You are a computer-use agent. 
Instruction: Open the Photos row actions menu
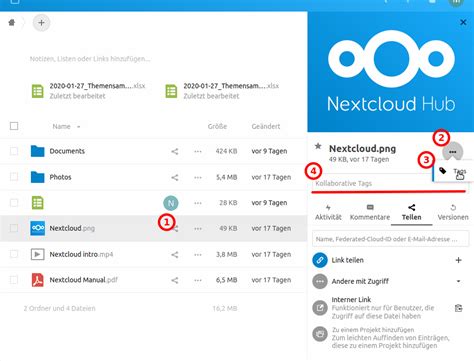(198, 177)
